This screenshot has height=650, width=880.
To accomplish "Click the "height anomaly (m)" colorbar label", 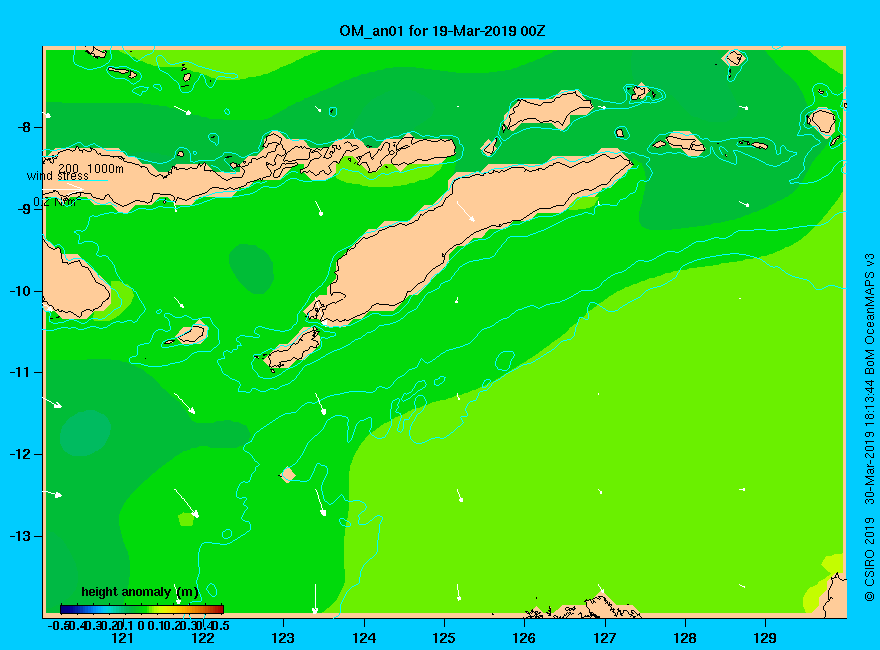I will [x=140, y=592].
